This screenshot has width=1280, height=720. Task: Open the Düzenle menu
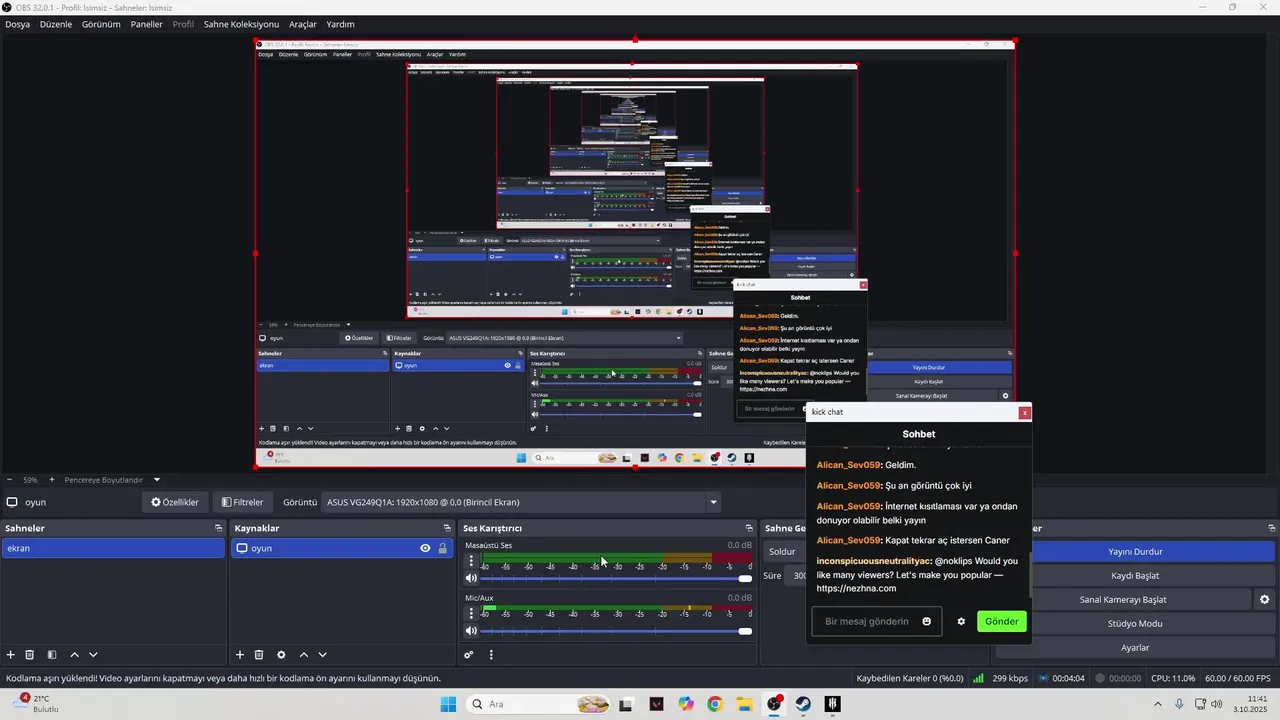[56, 24]
